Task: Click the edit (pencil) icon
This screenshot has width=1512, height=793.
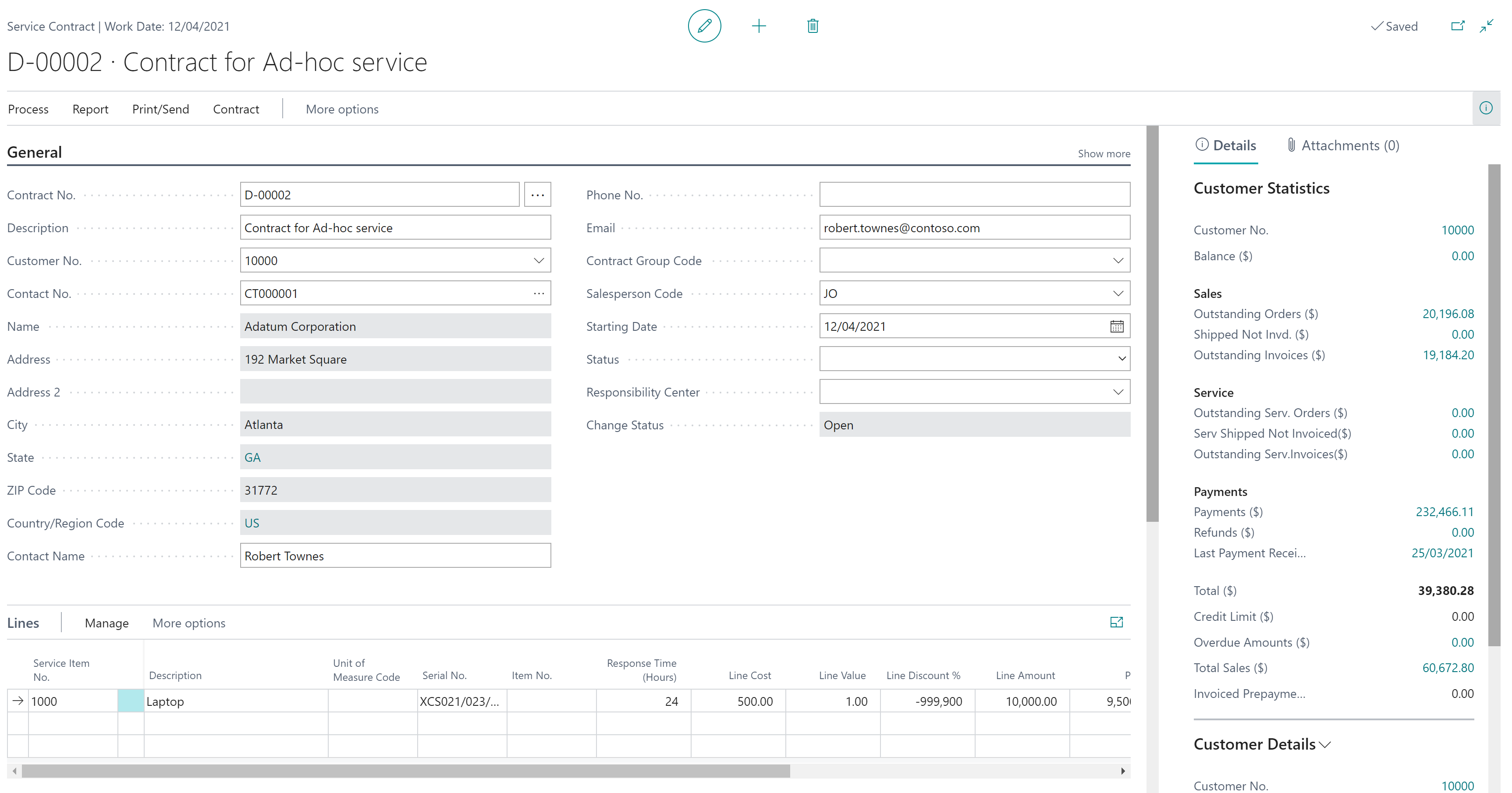Action: pos(704,26)
